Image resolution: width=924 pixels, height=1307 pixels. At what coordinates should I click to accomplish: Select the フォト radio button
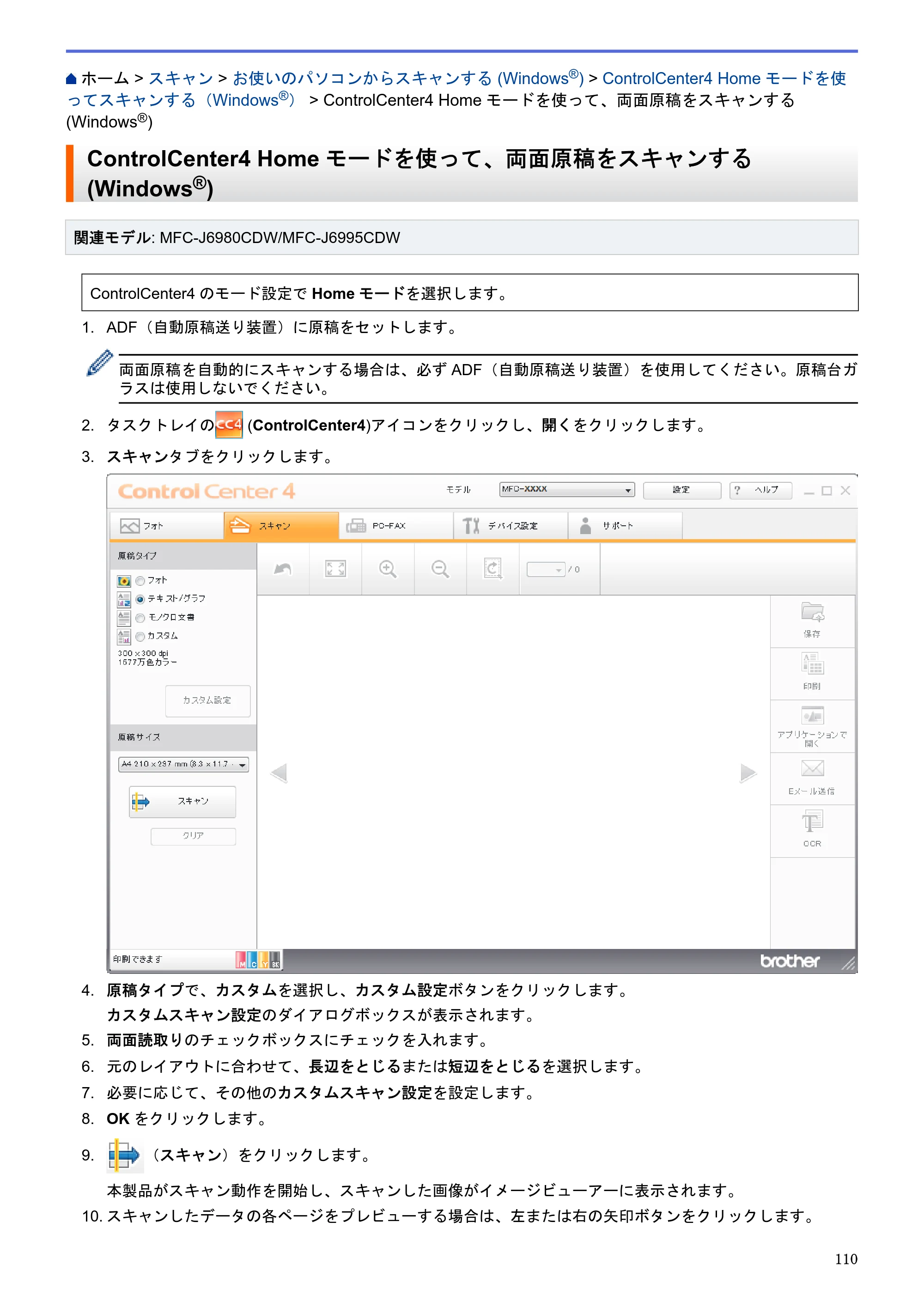tap(140, 581)
